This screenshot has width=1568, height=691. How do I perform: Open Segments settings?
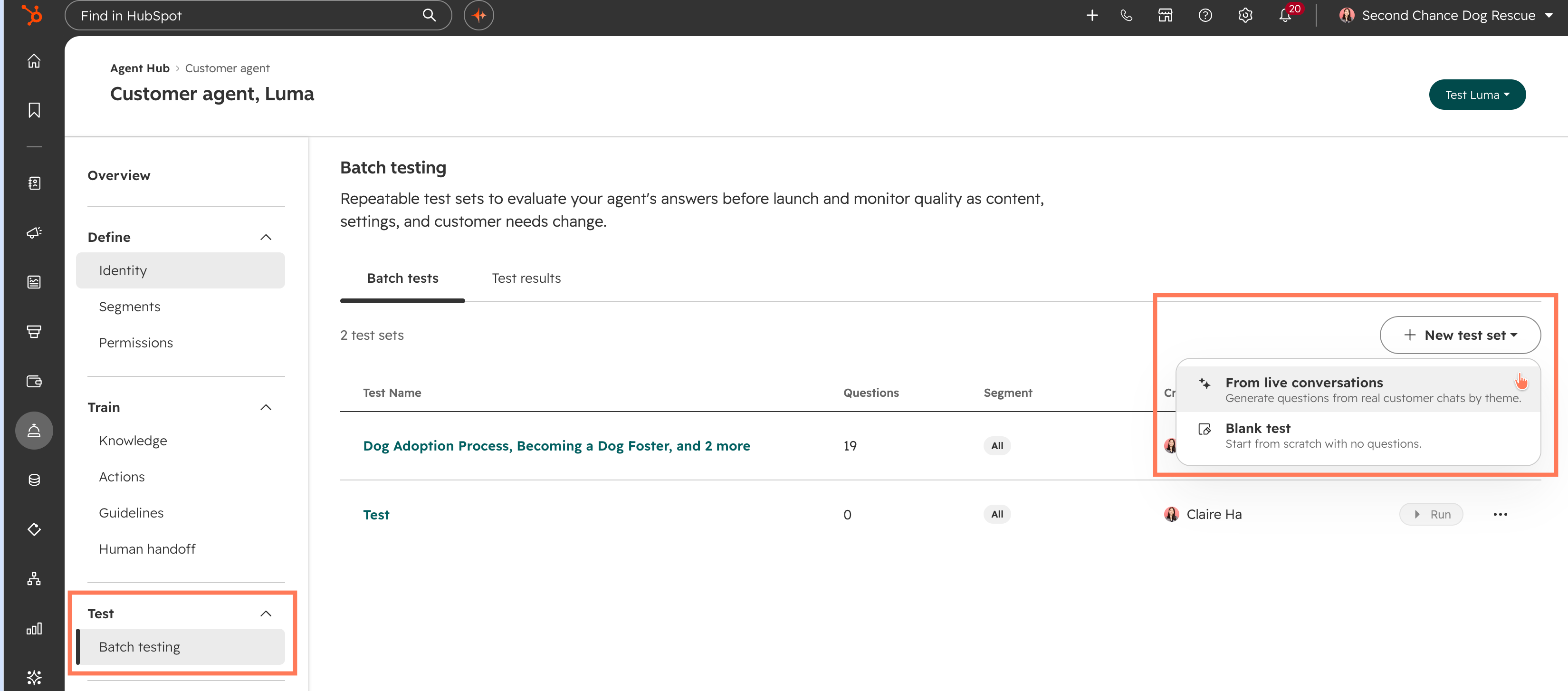click(x=180, y=306)
